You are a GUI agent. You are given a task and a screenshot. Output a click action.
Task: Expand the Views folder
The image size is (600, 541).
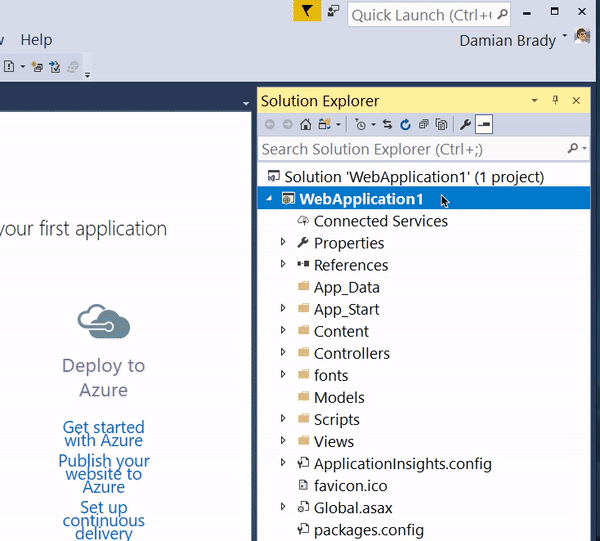[283, 440]
